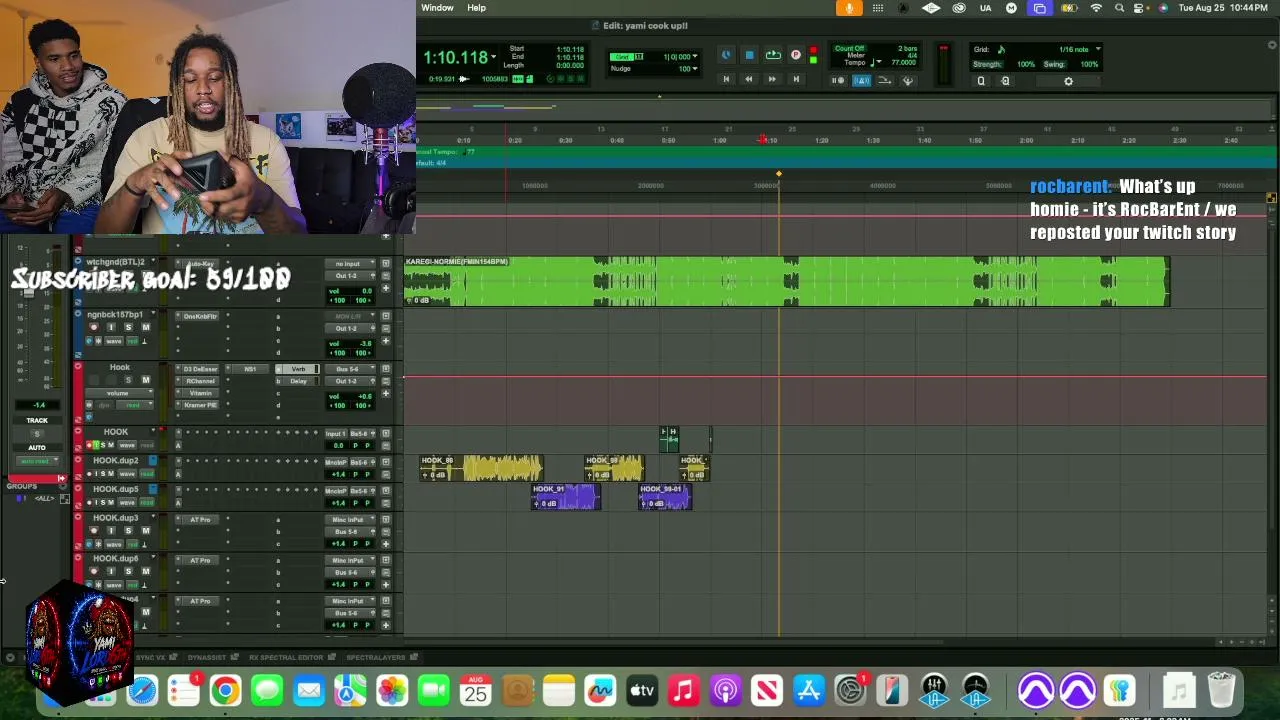This screenshot has width=1280, height=720.
Task: Open Google Chrome from the Dock
Action: [225, 690]
